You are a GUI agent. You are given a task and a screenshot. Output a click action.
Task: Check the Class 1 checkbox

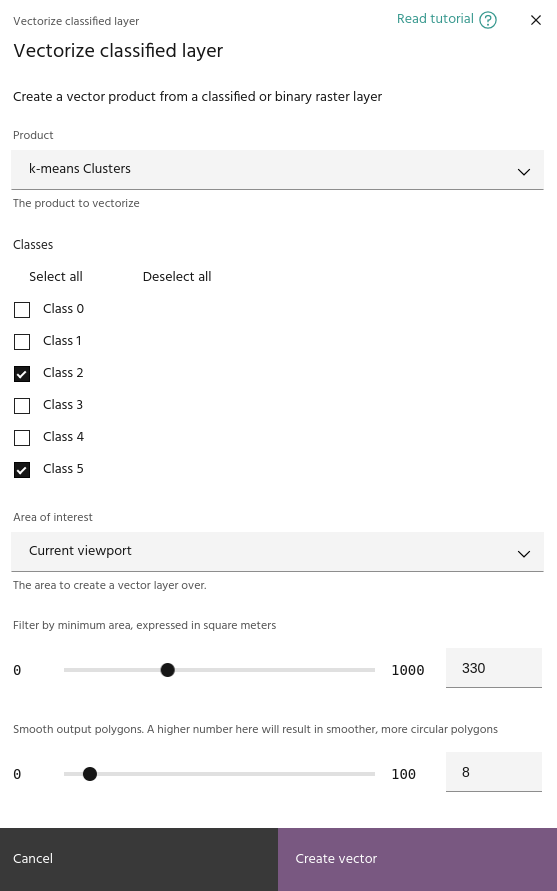pyautogui.click(x=22, y=342)
